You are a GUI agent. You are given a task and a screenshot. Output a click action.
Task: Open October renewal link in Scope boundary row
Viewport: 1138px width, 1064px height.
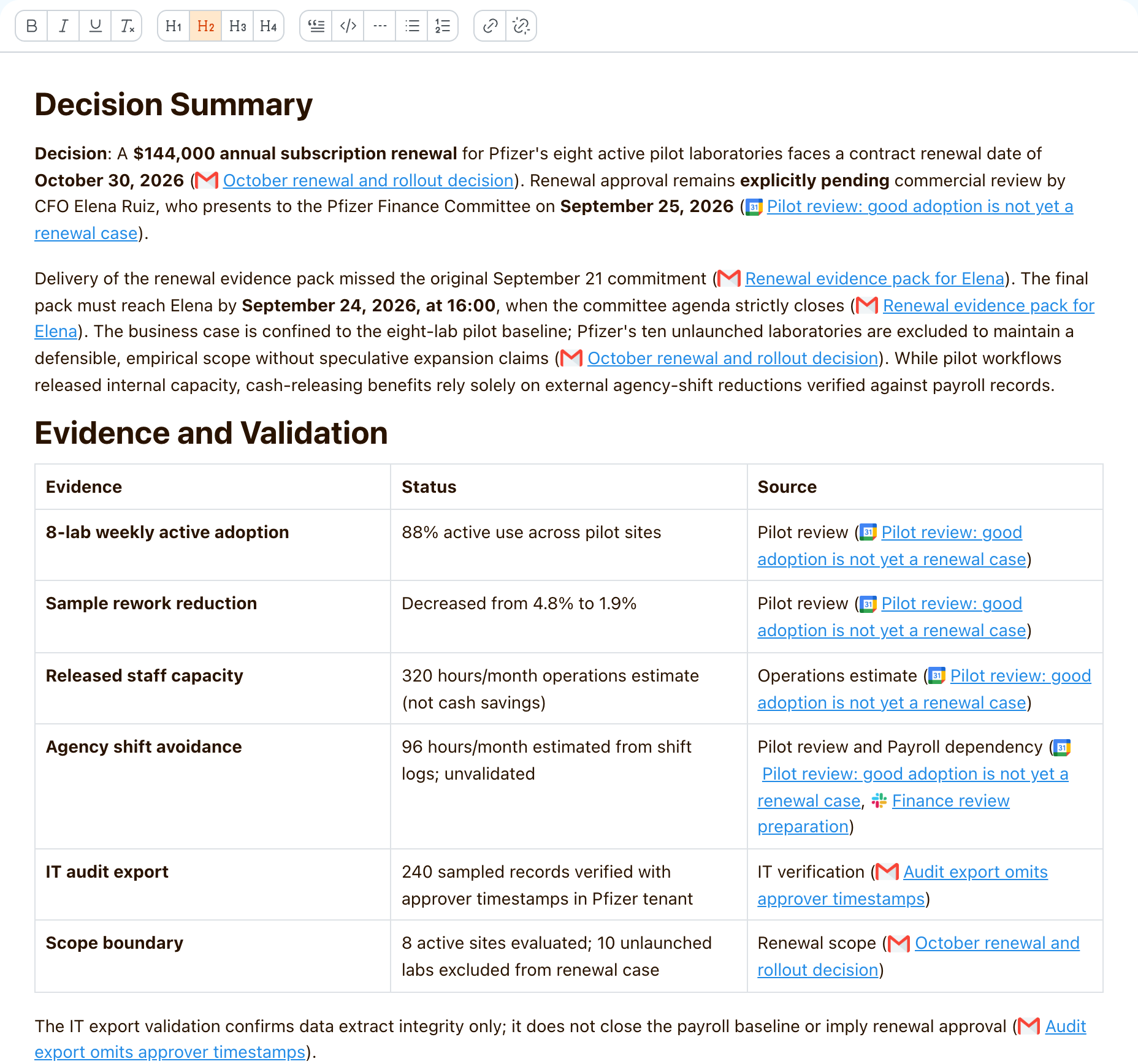coord(997,943)
